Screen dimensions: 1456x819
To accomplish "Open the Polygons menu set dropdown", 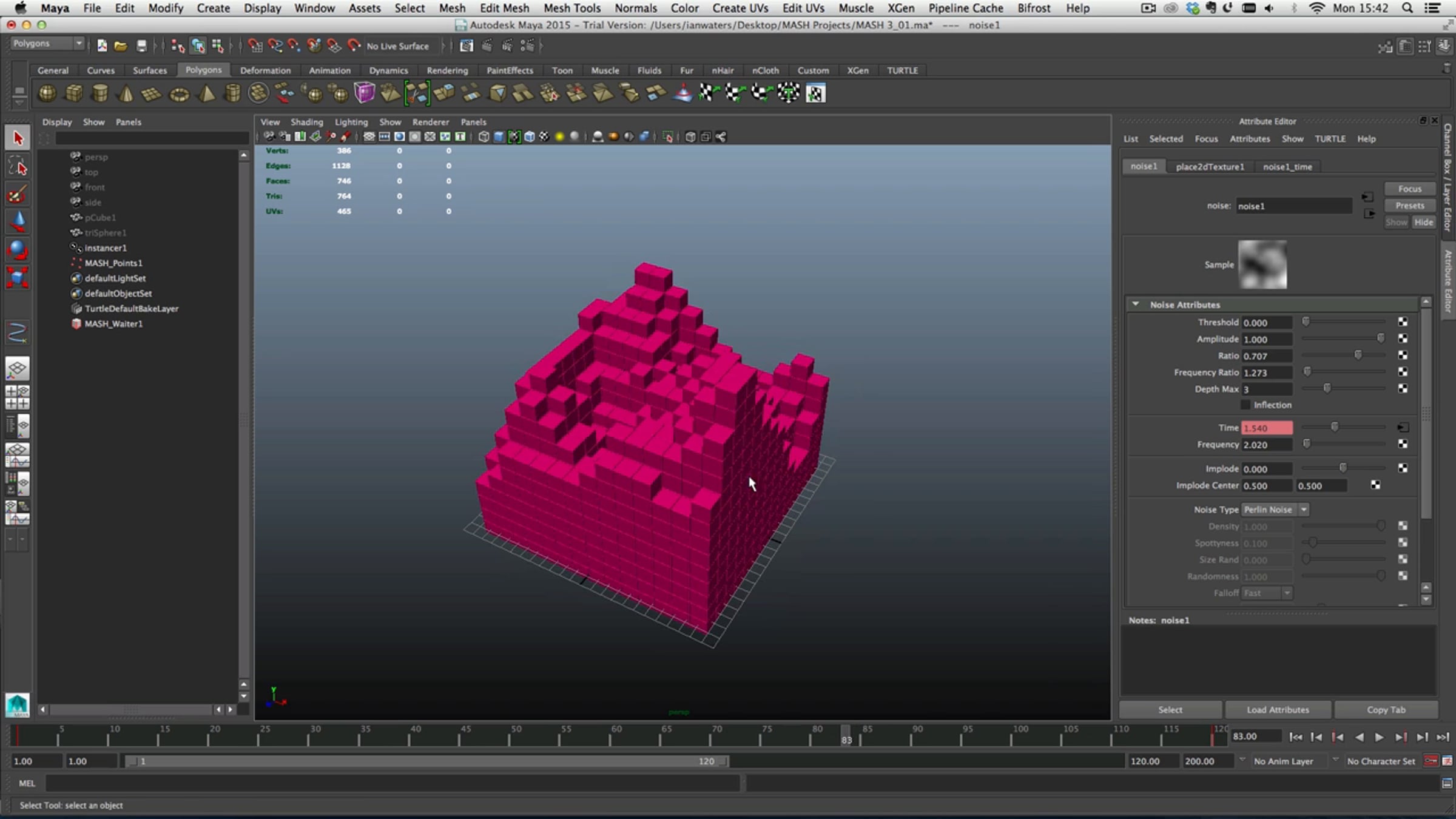I will coord(47,44).
